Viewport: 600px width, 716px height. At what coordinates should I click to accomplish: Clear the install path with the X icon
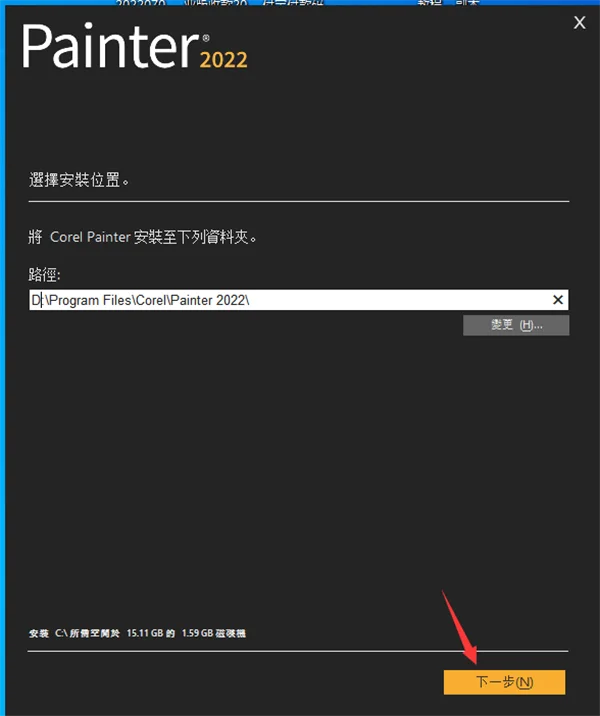point(558,300)
